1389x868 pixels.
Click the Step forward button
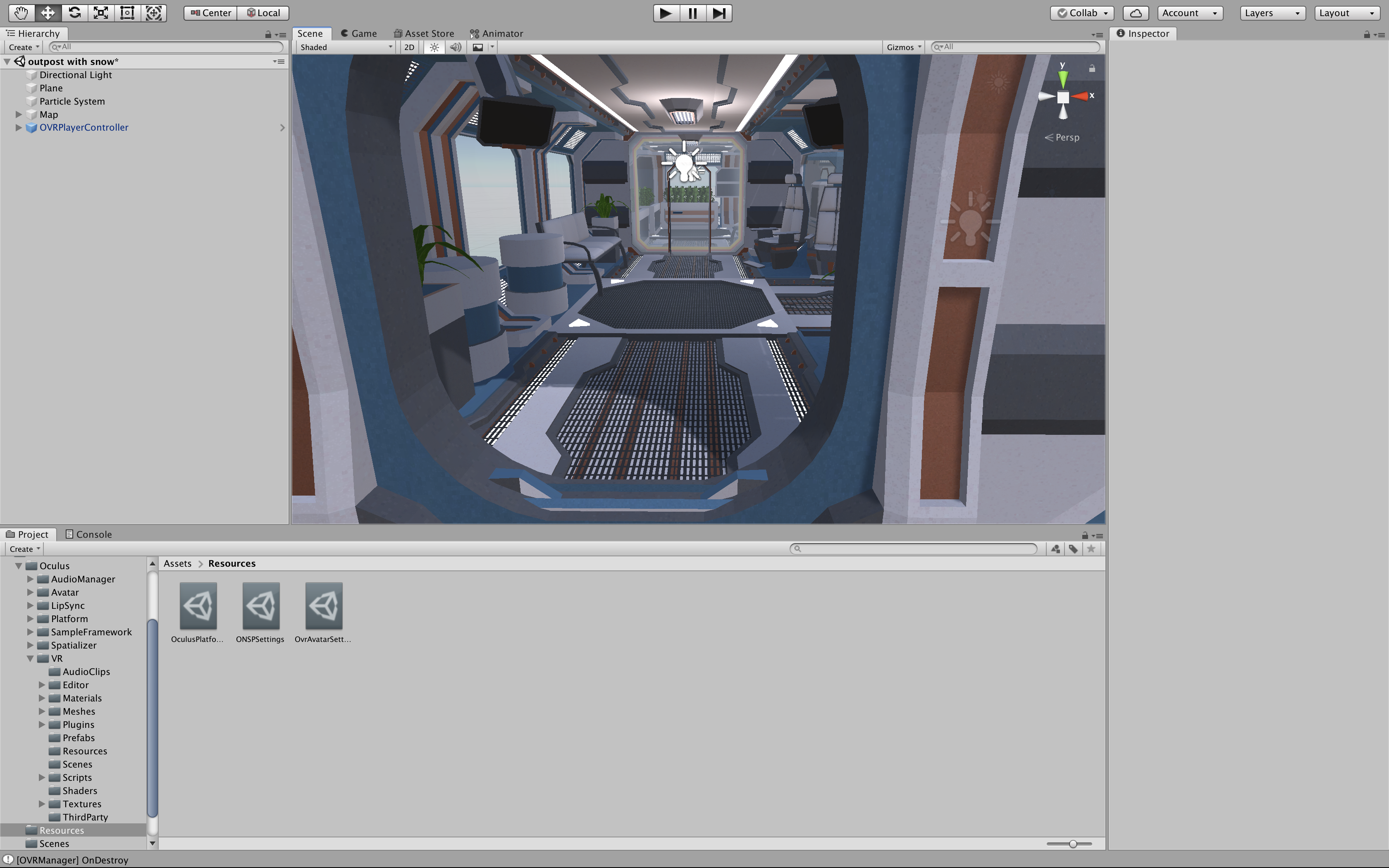[x=718, y=13]
